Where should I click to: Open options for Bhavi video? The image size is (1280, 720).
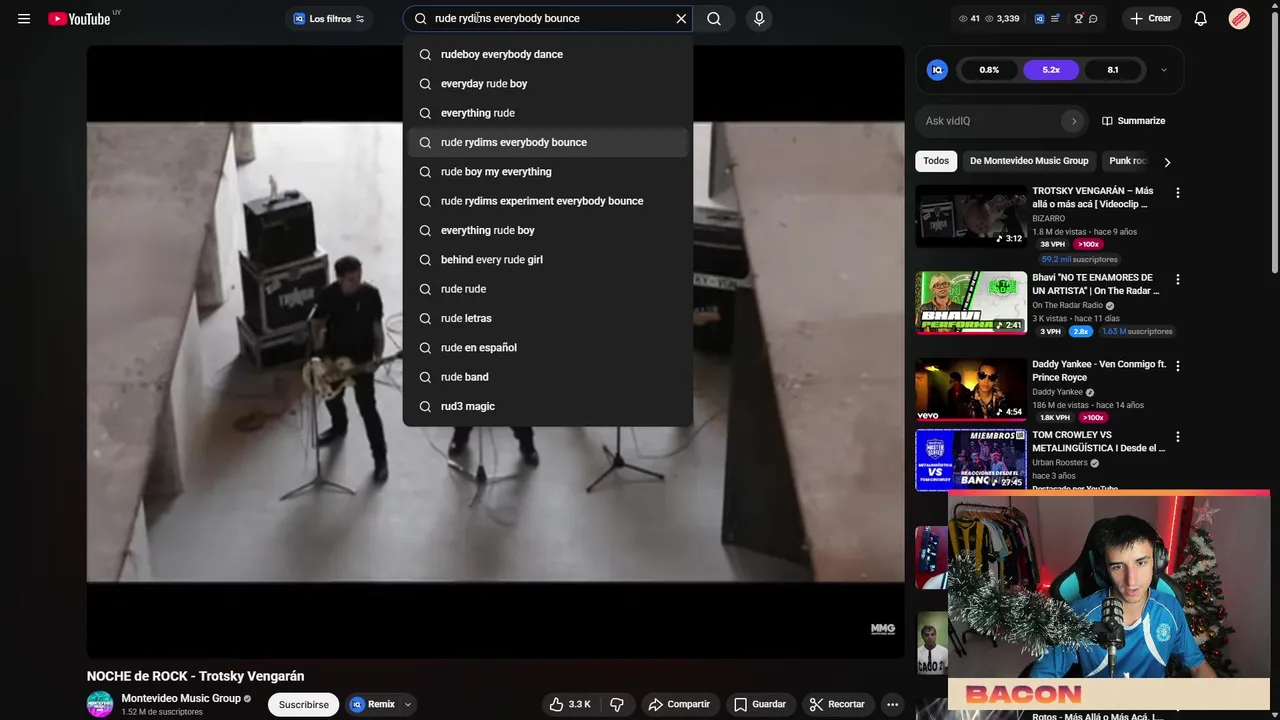[x=1177, y=279]
